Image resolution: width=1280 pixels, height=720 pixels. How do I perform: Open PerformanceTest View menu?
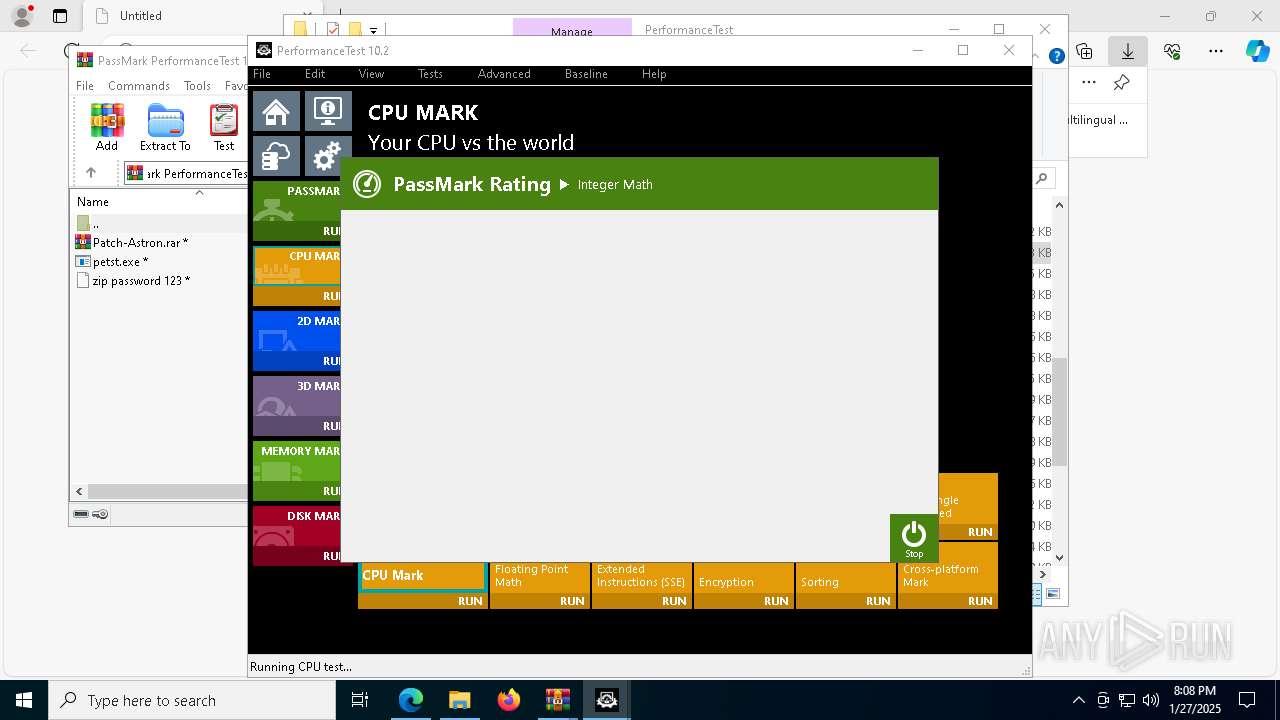pyautogui.click(x=371, y=74)
